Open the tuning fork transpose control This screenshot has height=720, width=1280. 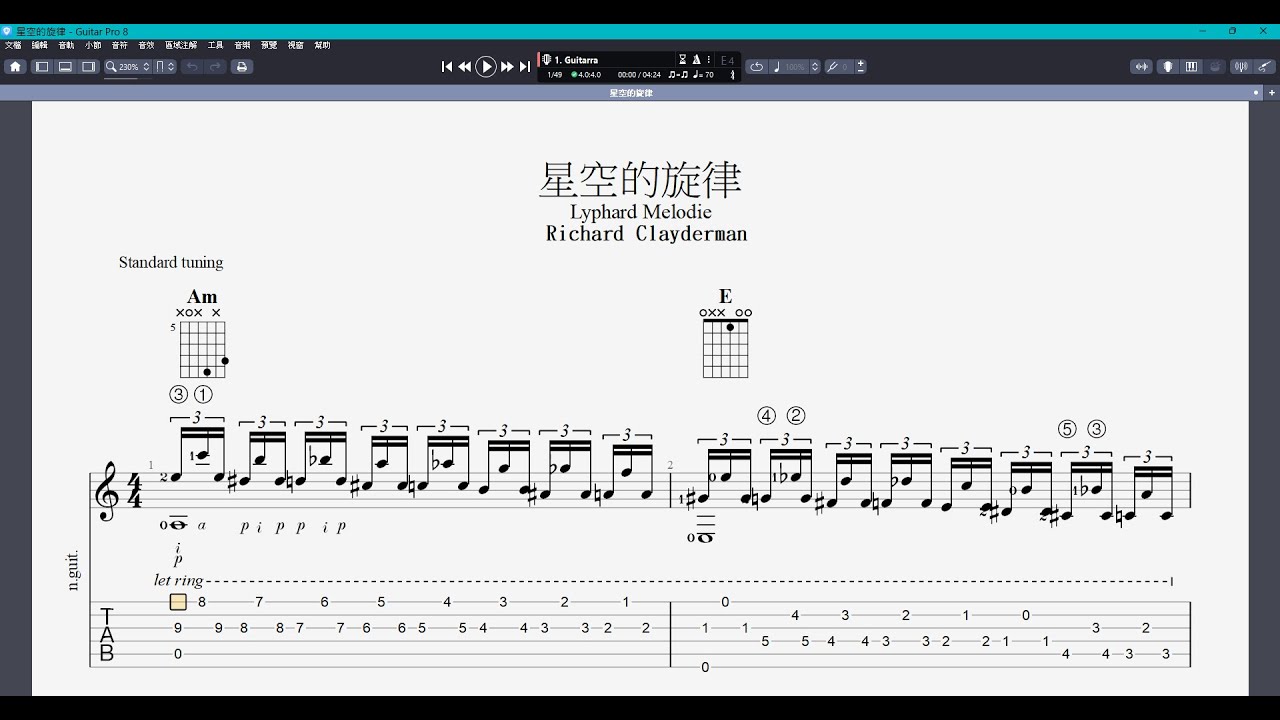pos(832,67)
